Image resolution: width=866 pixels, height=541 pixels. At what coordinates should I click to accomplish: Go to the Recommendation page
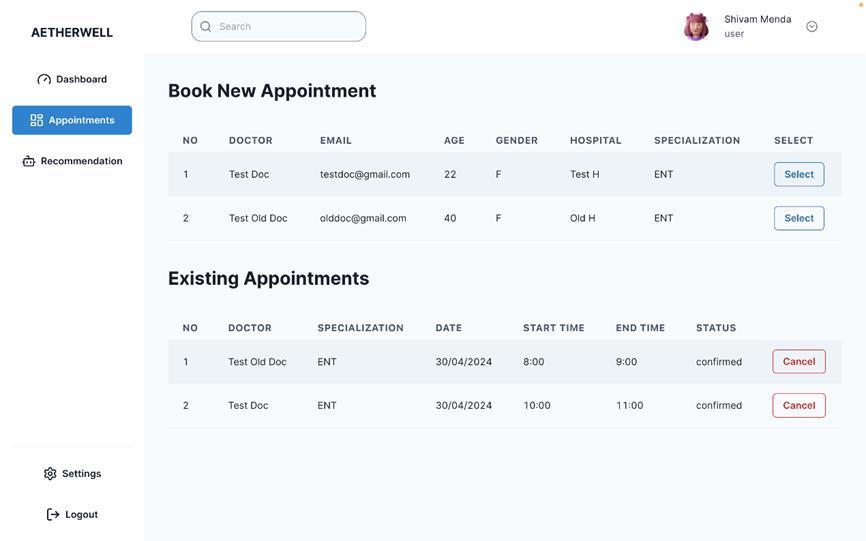tap(81, 161)
